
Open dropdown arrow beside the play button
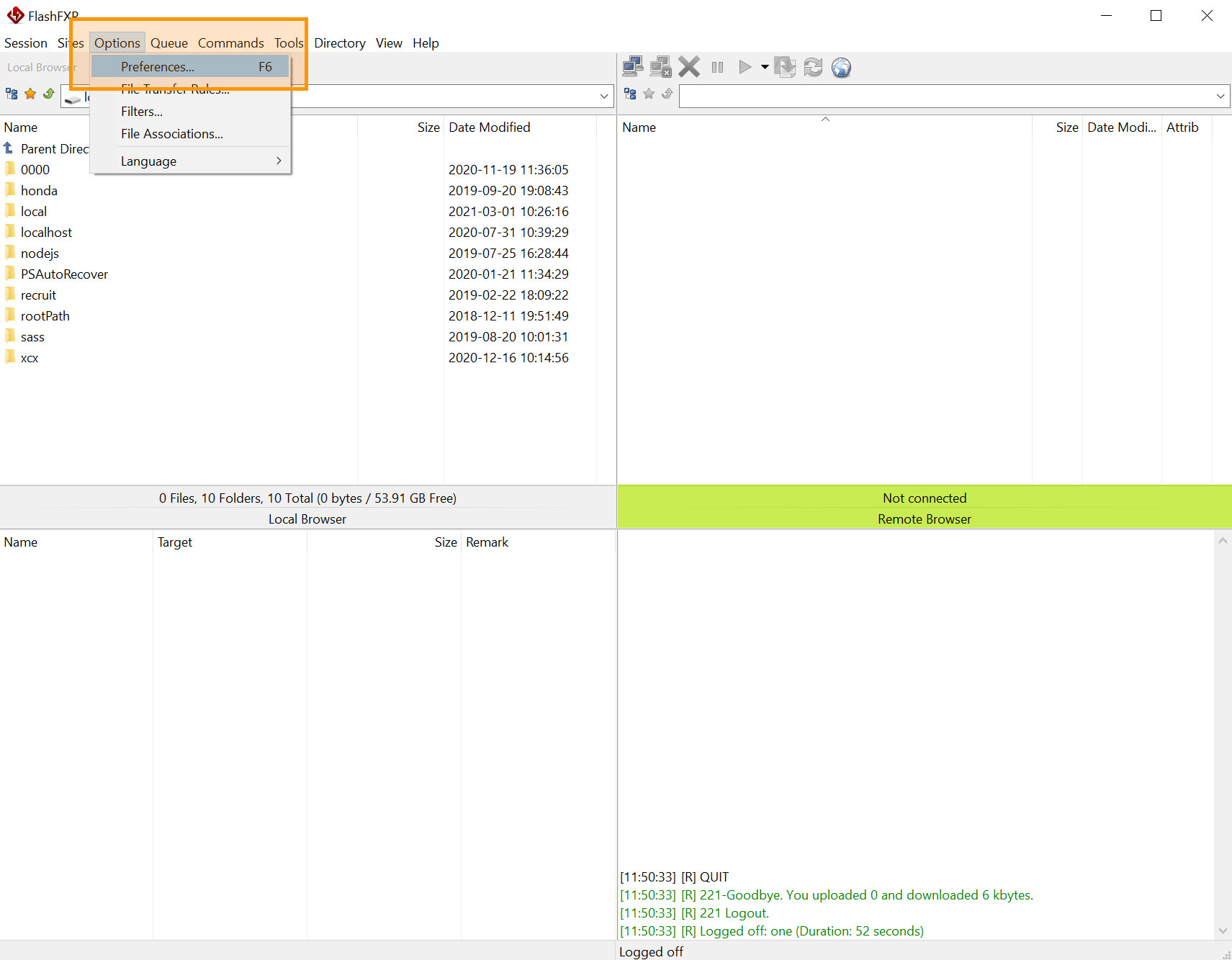[x=765, y=67]
